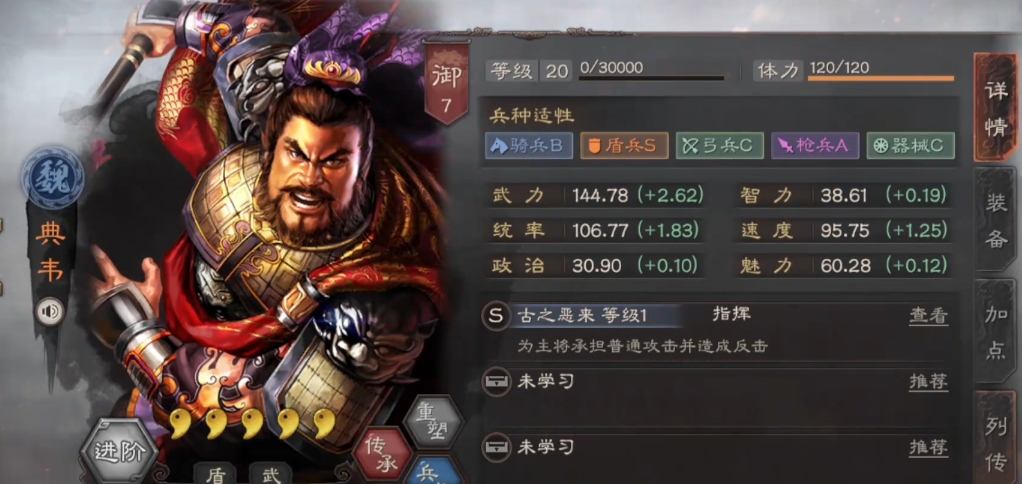Play Dian Wei's voice via speaker icon

click(50, 311)
